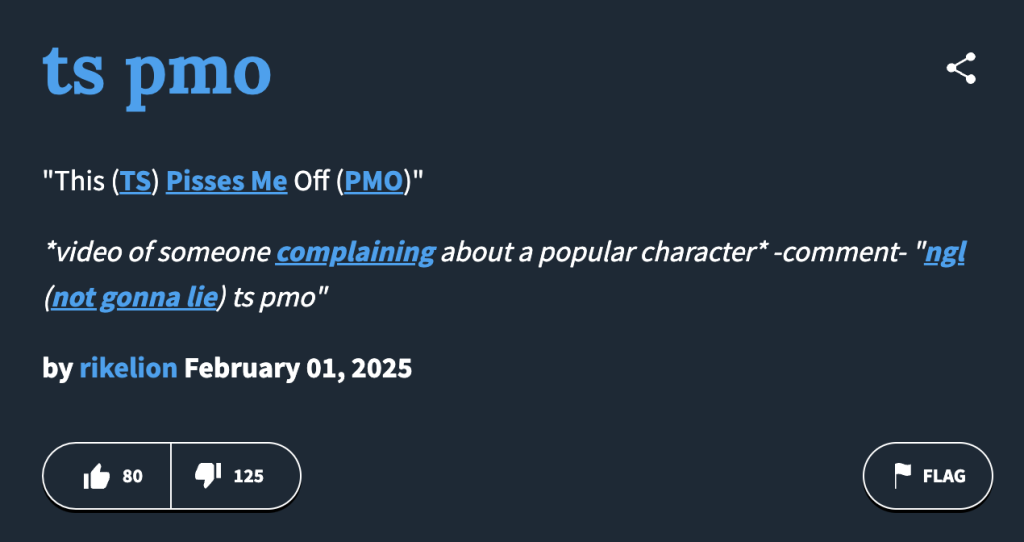Click the downvote count showing 125

pyautogui.click(x=248, y=476)
